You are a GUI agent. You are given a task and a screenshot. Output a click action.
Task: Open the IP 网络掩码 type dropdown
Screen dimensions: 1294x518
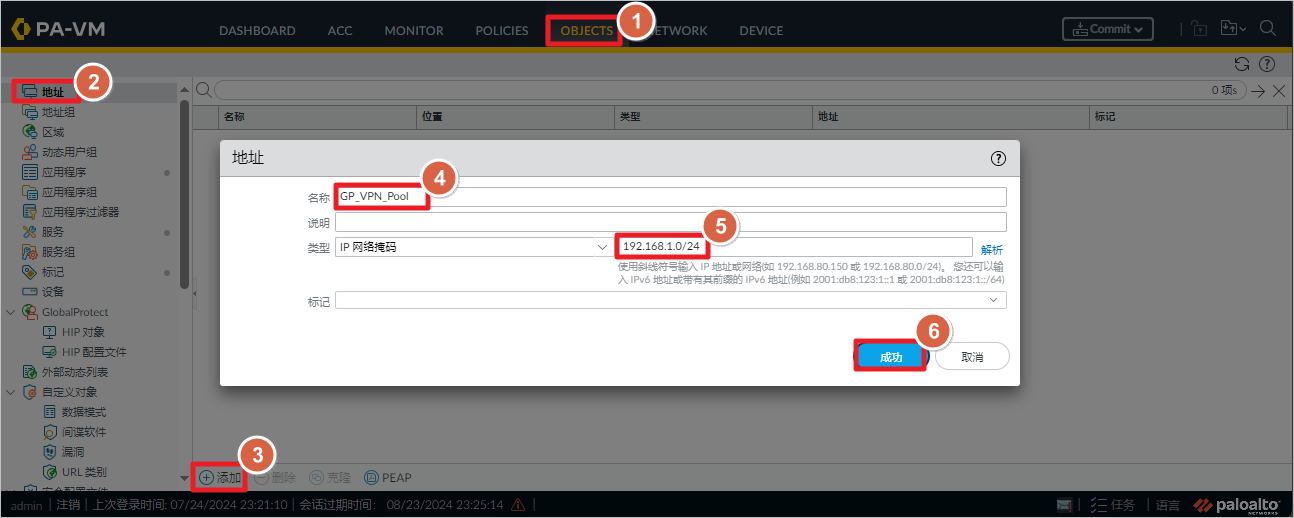click(472, 247)
